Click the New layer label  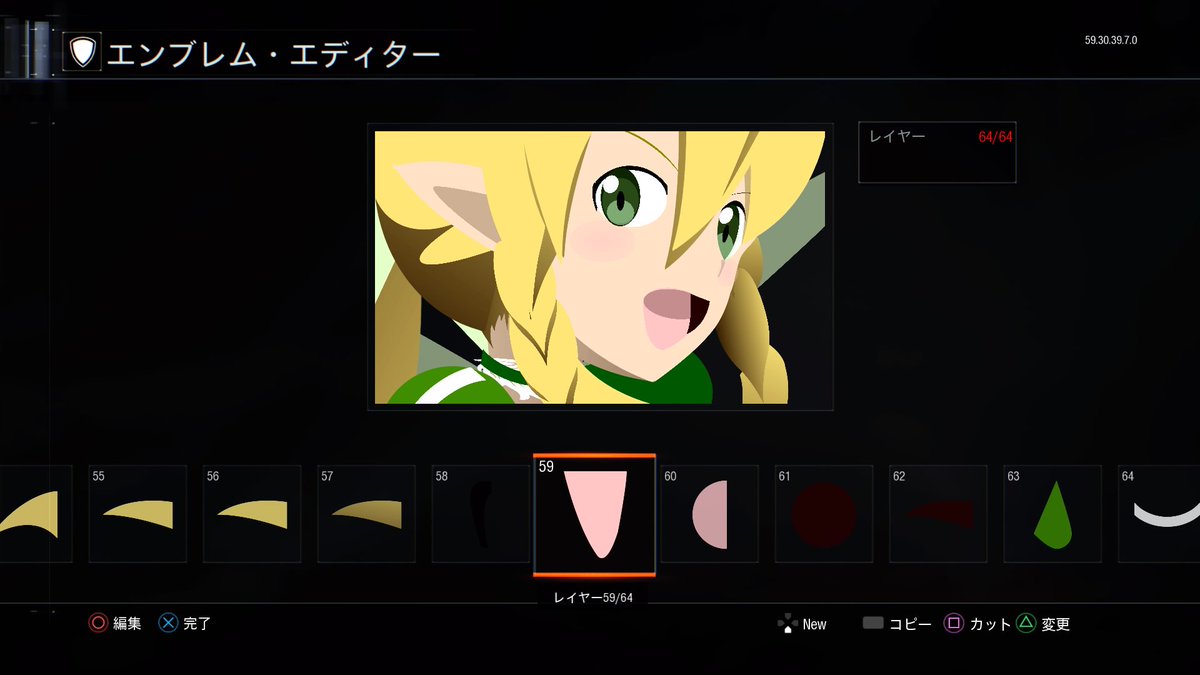click(814, 624)
